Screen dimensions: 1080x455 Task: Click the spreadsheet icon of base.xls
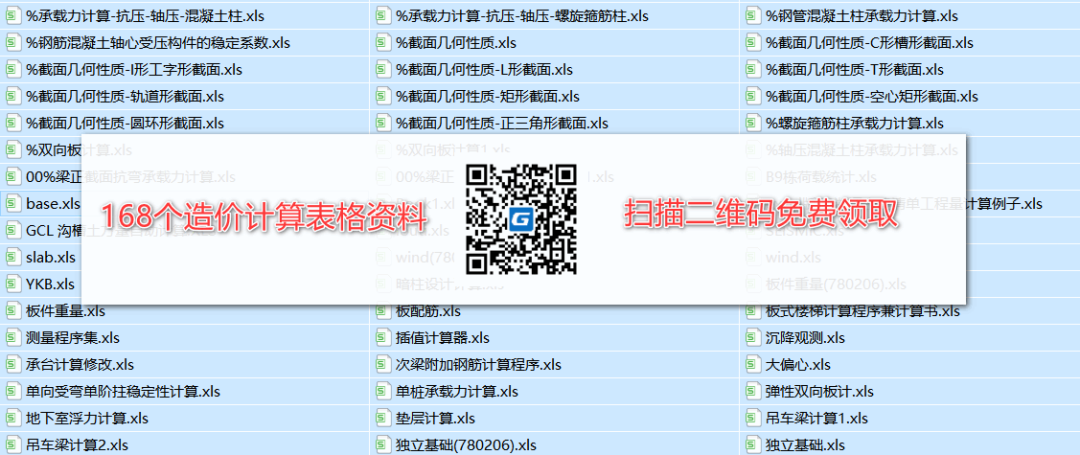[x=13, y=204]
